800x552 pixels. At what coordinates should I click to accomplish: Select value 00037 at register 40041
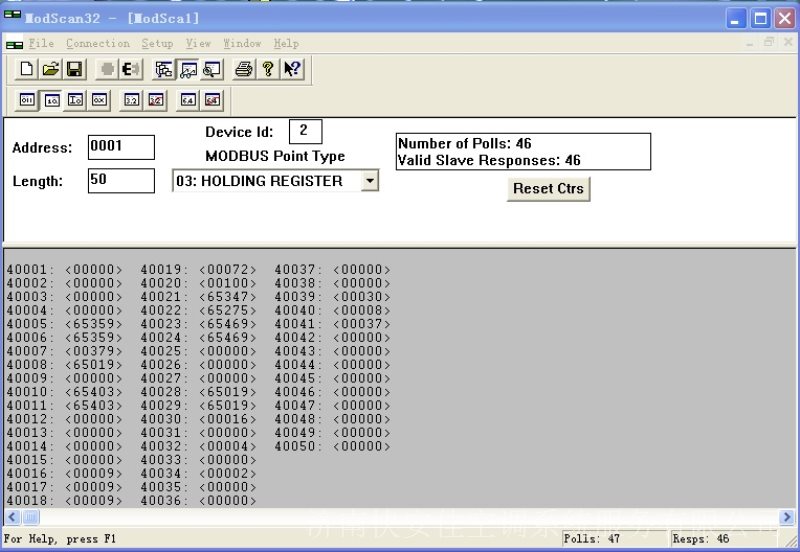tap(362, 324)
